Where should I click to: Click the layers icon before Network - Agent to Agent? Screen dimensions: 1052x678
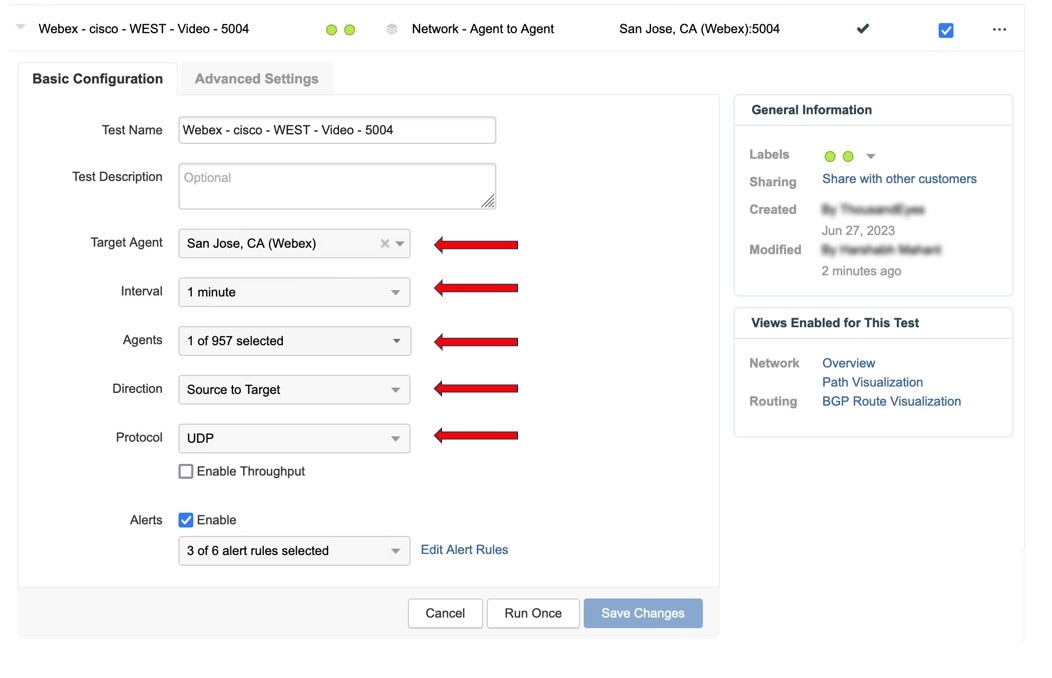pyautogui.click(x=392, y=29)
